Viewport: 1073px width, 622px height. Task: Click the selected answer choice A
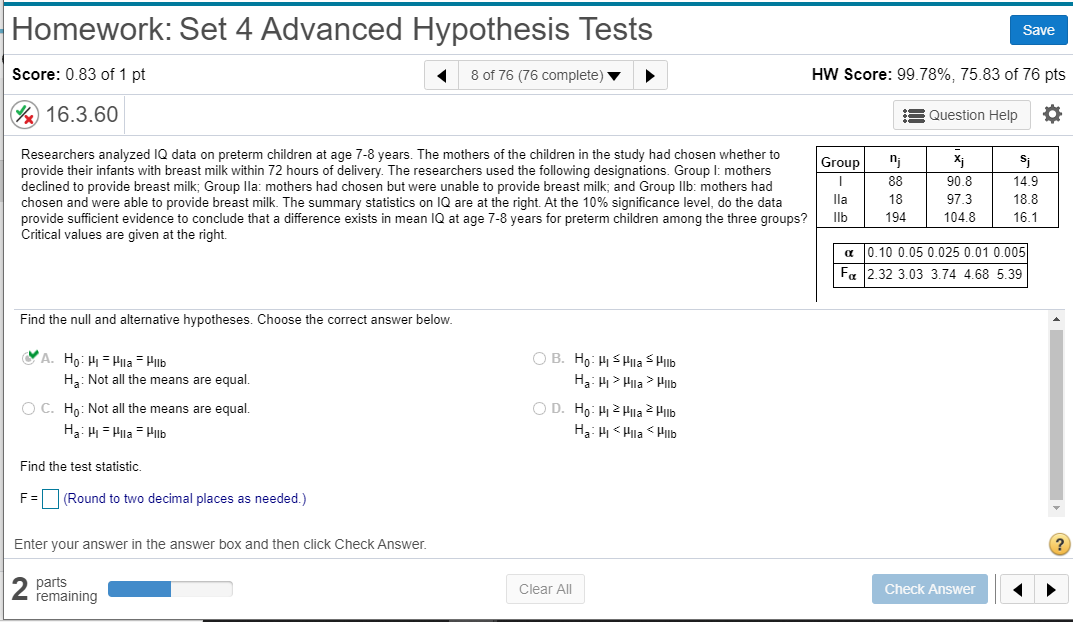click(30, 358)
